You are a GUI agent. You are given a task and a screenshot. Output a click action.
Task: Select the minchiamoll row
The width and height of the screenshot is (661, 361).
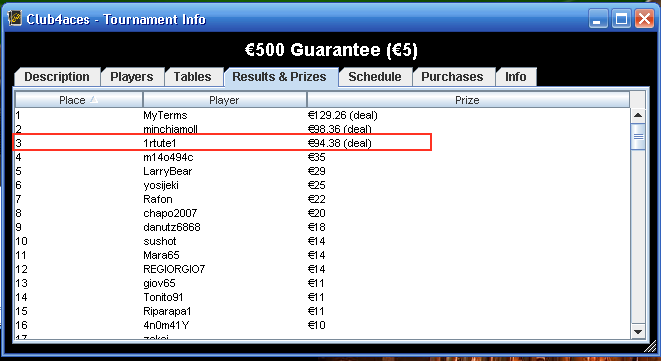point(322,129)
